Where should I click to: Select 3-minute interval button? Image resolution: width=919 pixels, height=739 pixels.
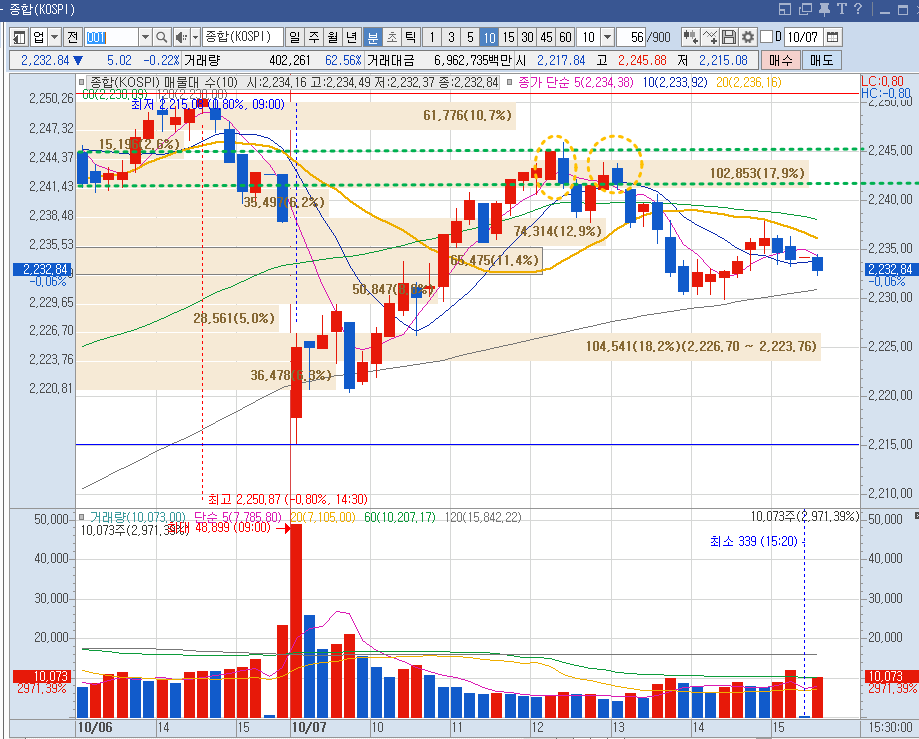click(451, 38)
